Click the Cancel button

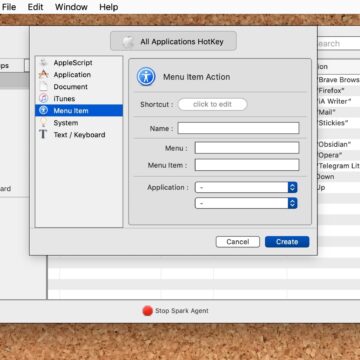(x=238, y=242)
